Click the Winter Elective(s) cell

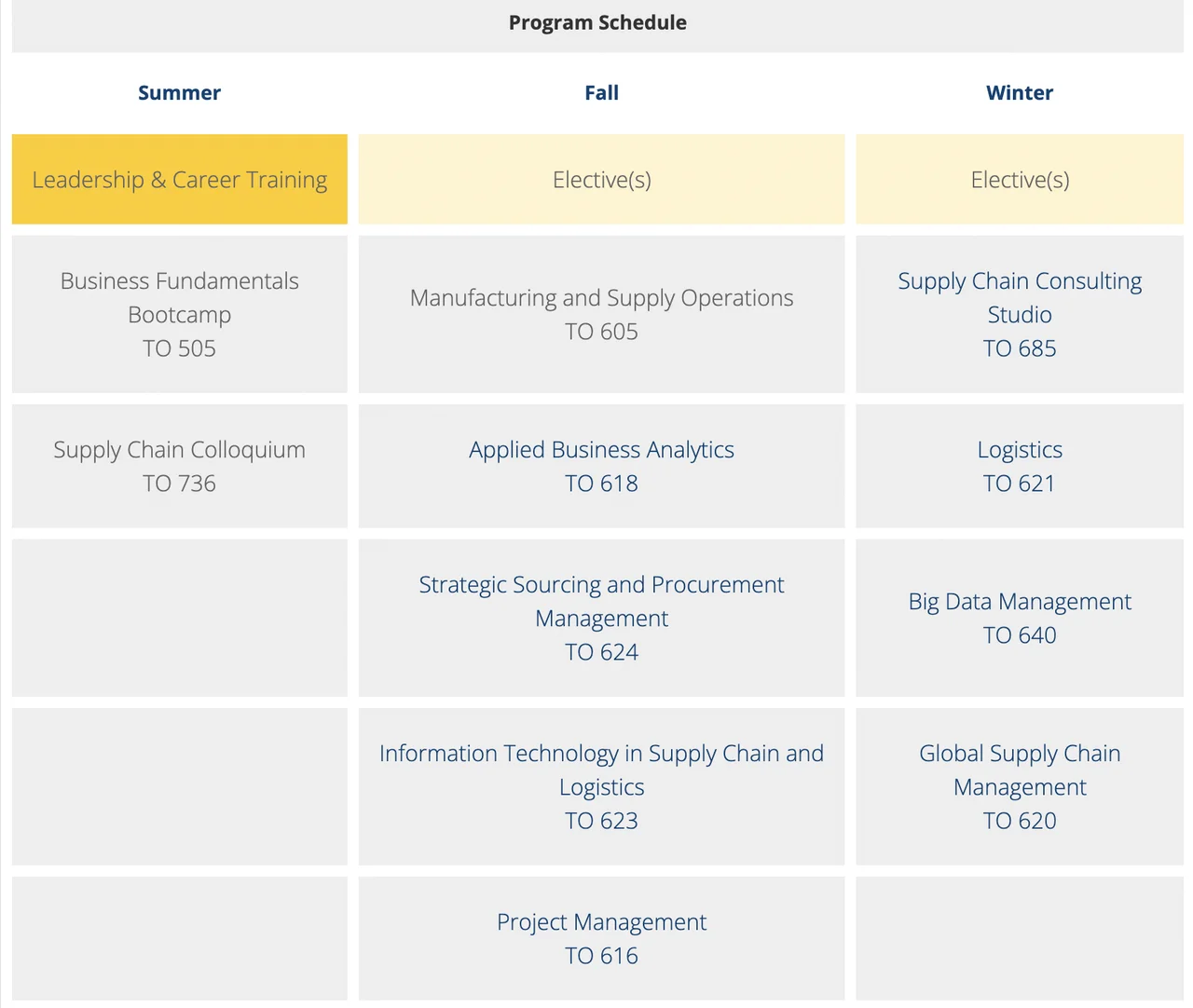pos(1020,180)
